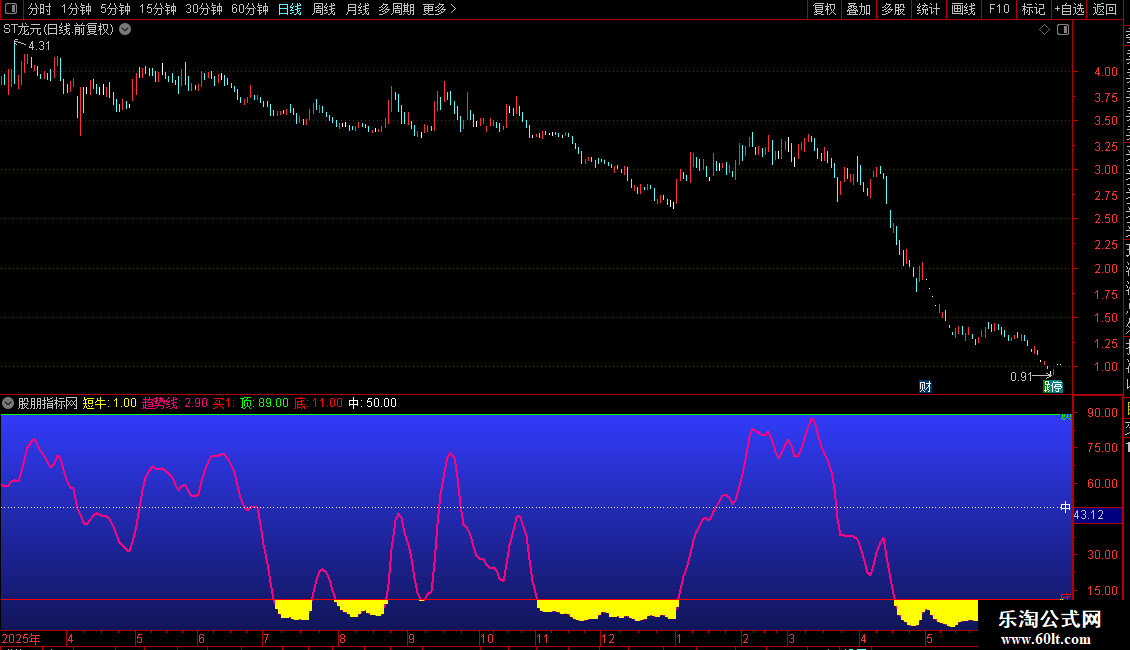Image resolution: width=1130 pixels, height=650 pixels.
Task: Click the diamond icon in the chart header
Action: (1044, 30)
